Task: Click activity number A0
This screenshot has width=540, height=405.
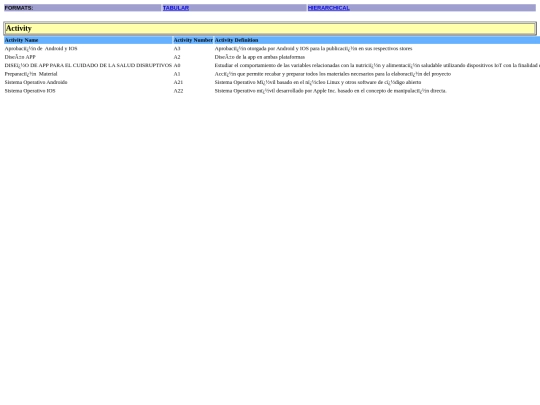Action: pyautogui.click(x=177, y=65)
